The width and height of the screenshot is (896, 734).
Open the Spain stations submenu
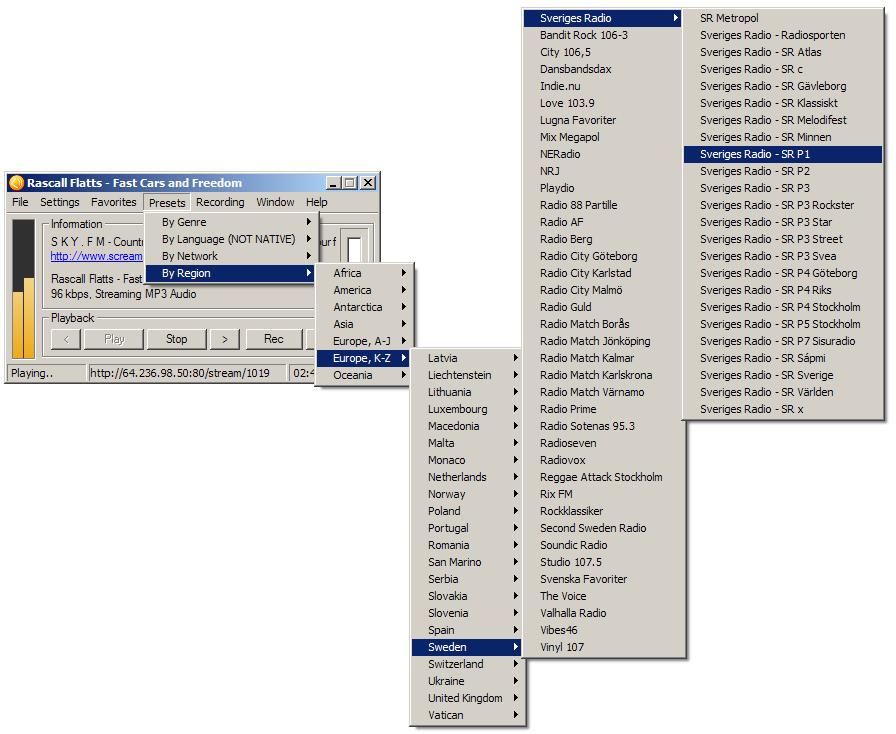tap(467, 631)
